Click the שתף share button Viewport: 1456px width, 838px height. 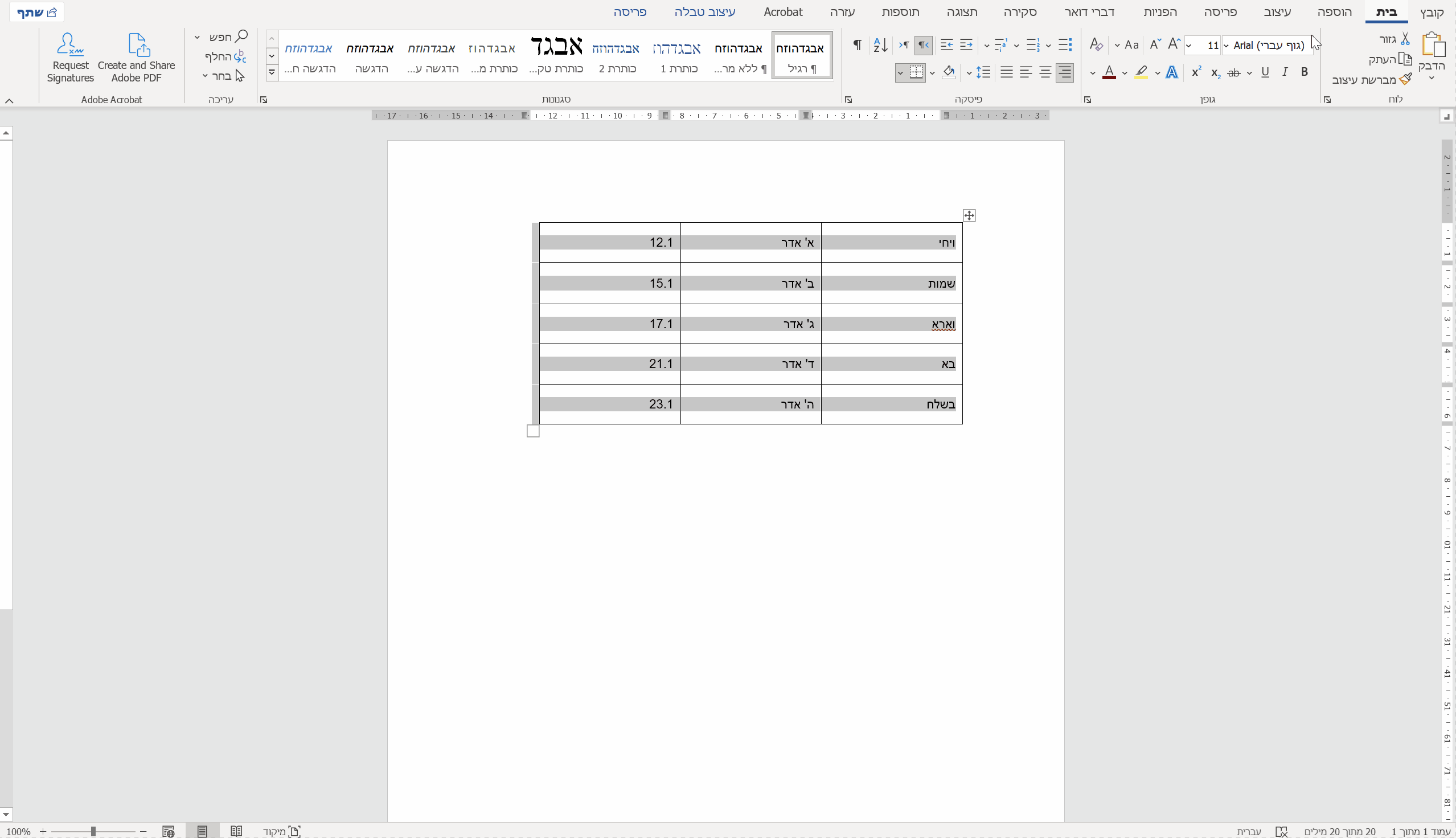[x=37, y=12]
